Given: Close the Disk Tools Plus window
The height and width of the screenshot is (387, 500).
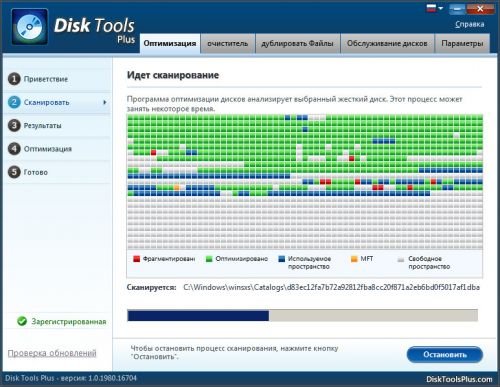Looking at the screenshot, I should [480, 9].
